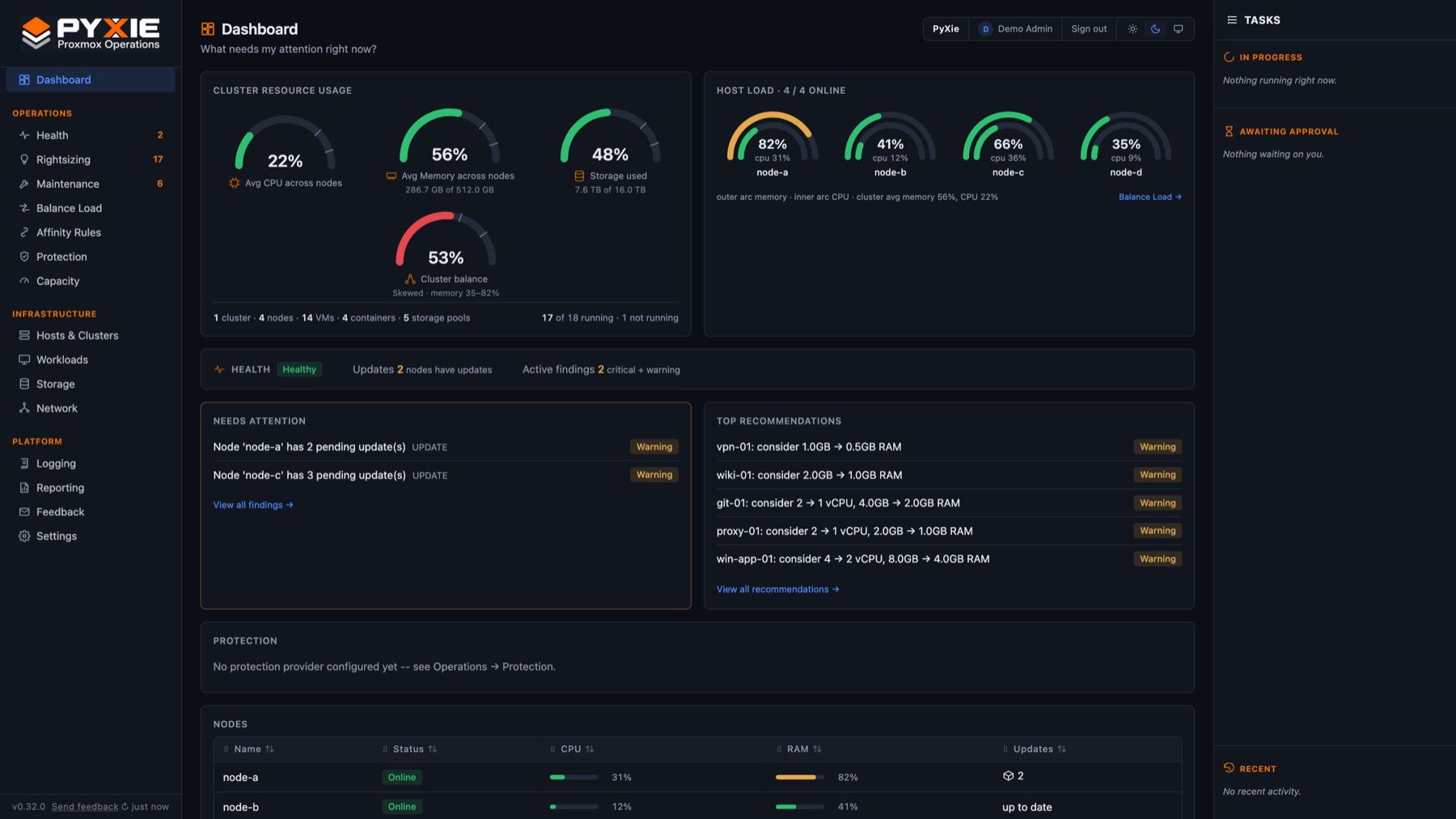1456x819 pixels.
Task: Click Sign out button
Action: pyautogui.click(x=1089, y=29)
